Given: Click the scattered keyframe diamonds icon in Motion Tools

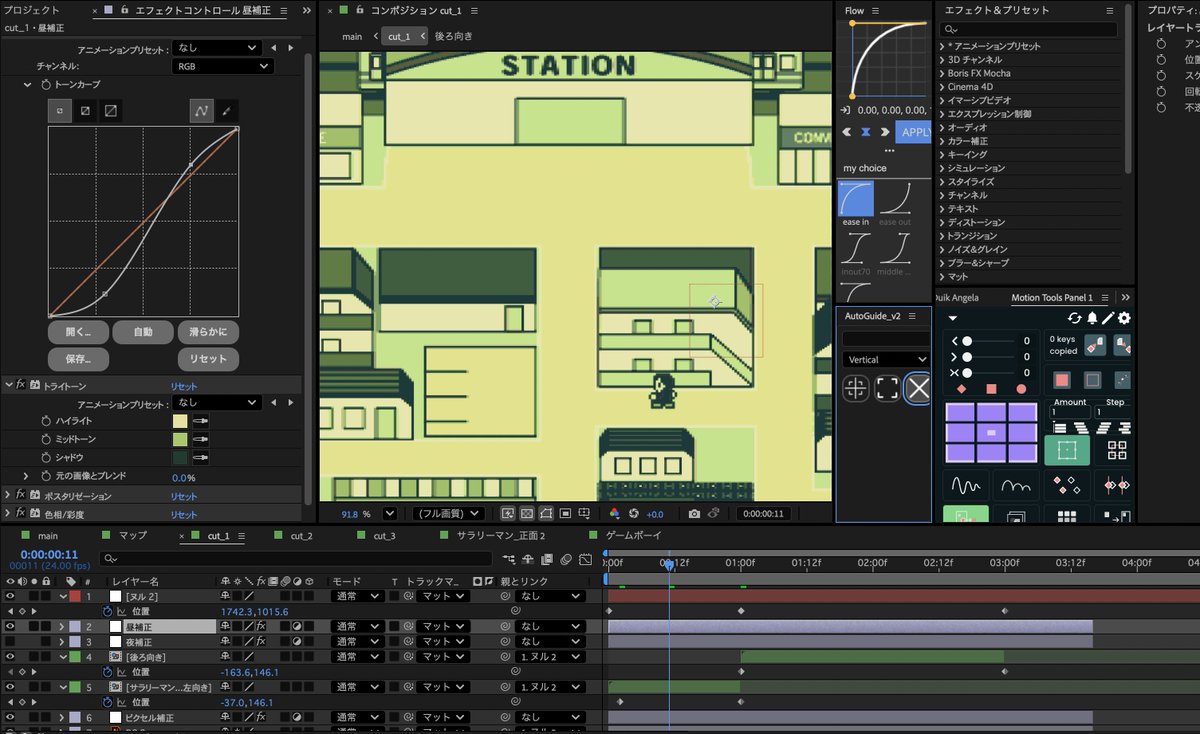Looking at the screenshot, I should 1068,486.
